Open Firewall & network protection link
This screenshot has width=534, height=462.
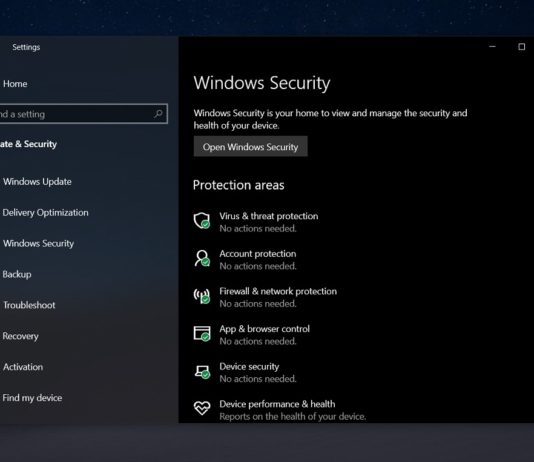pyautogui.click(x=278, y=291)
